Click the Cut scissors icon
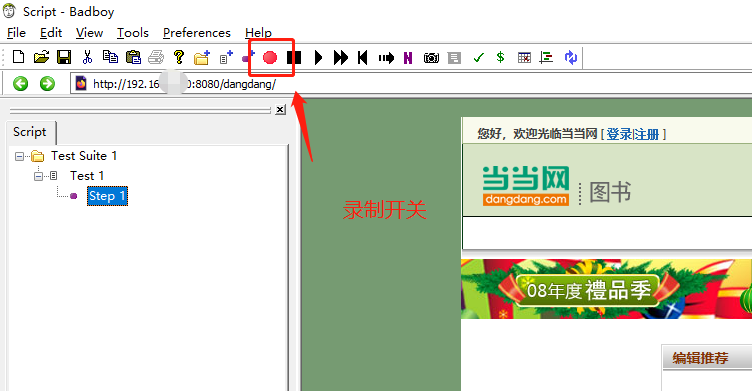Image resolution: width=752 pixels, height=391 pixels. click(87, 57)
